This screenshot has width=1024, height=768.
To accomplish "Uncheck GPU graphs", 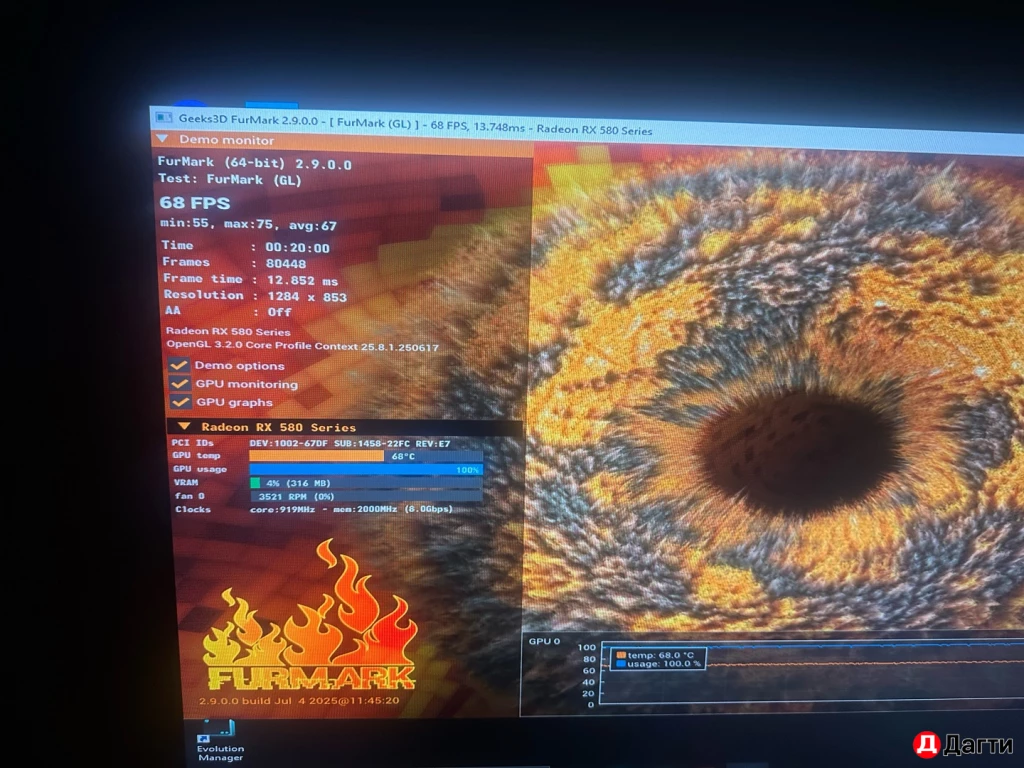I will pos(179,402).
